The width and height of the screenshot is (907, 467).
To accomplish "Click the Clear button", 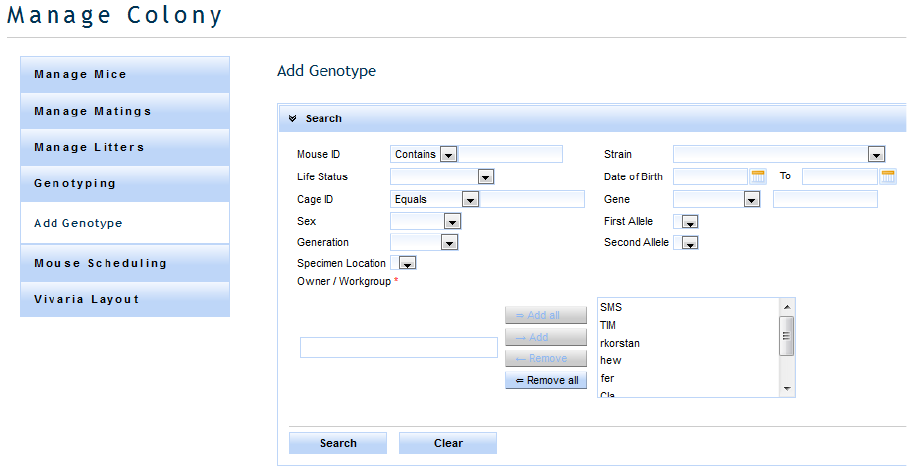I will [x=448, y=443].
